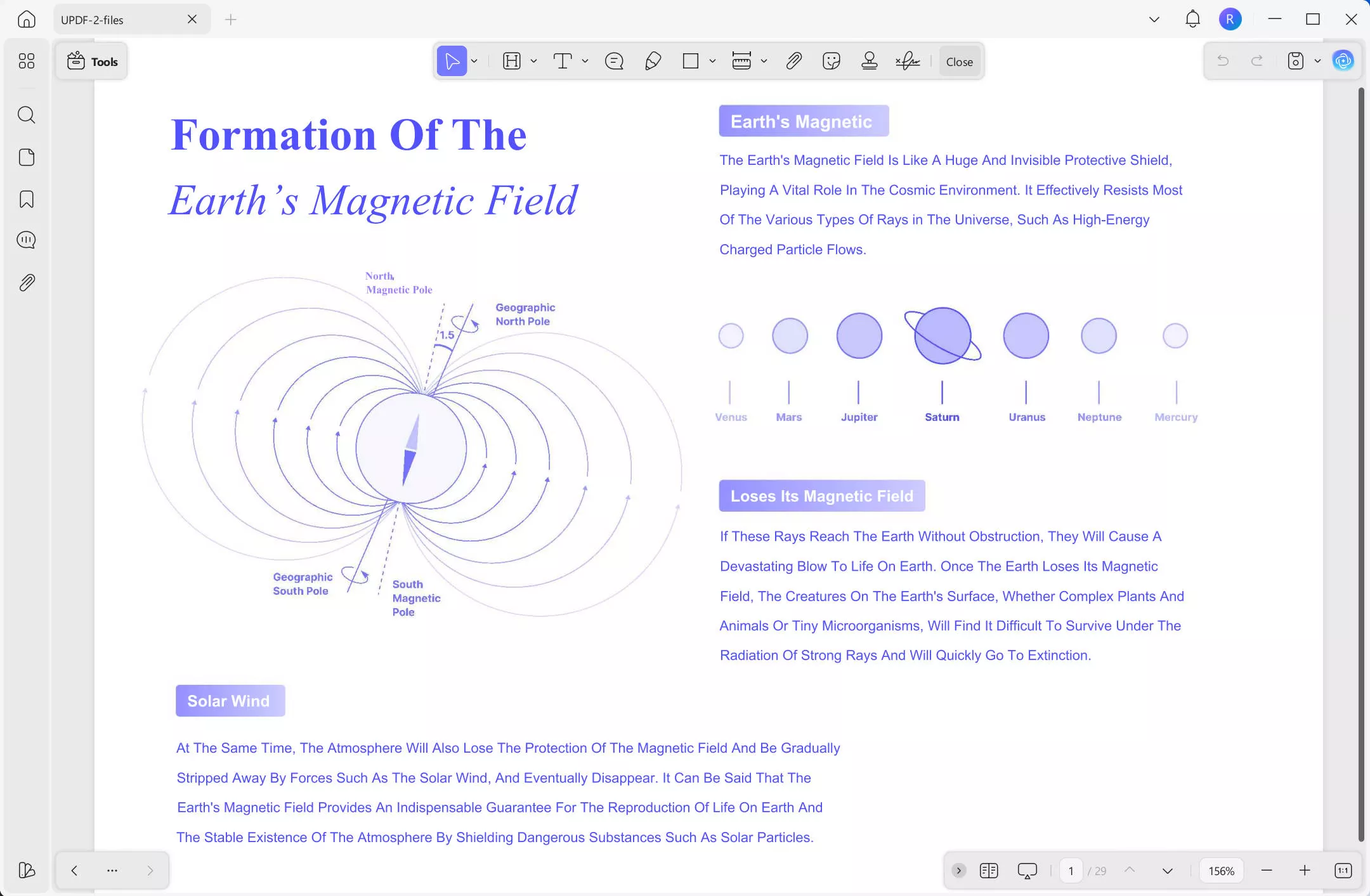The width and height of the screenshot is (1370, 896).
Task: Open a new tab with plus
Action: pos(231,20)
